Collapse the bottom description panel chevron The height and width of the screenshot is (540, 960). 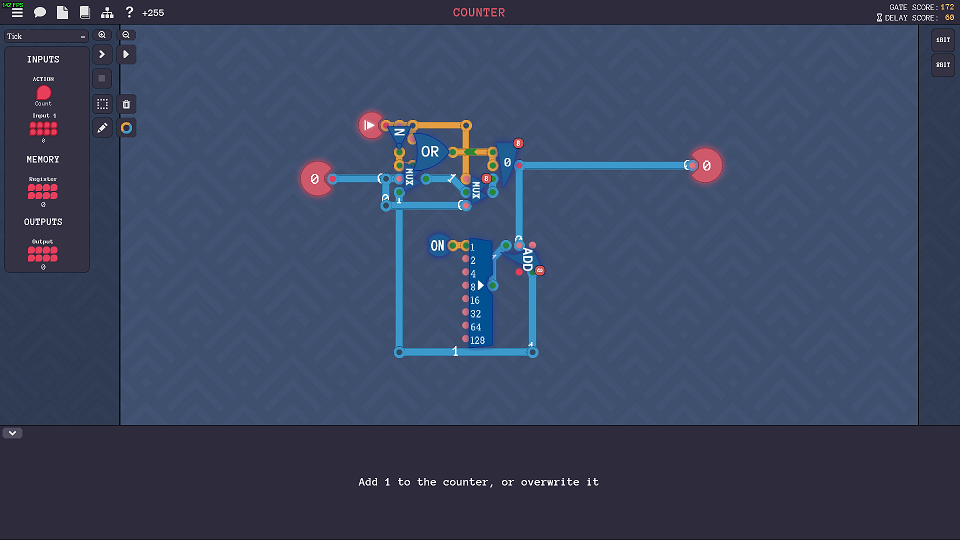tap(13, 433)
